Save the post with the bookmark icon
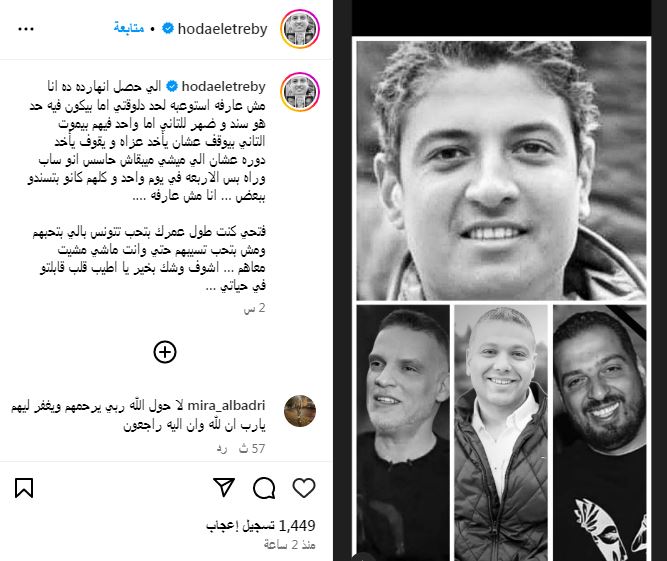 click(24, 488)
